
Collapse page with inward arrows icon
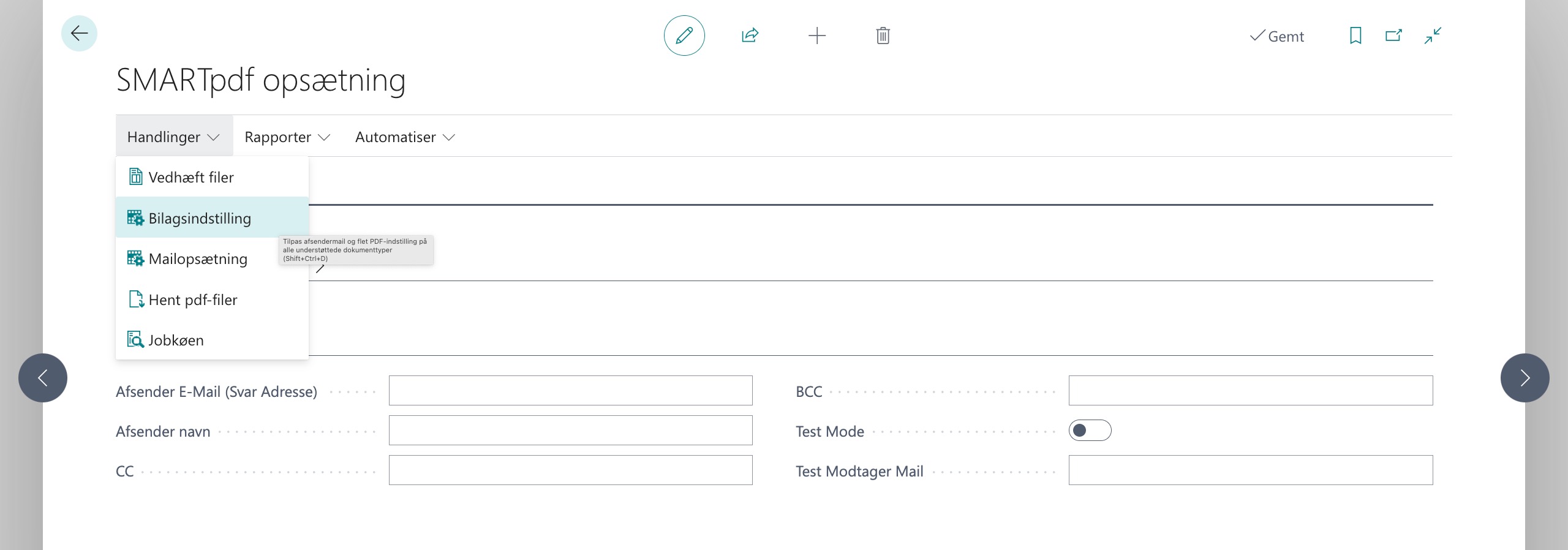pyautogui.click(x=1433, y=36)
